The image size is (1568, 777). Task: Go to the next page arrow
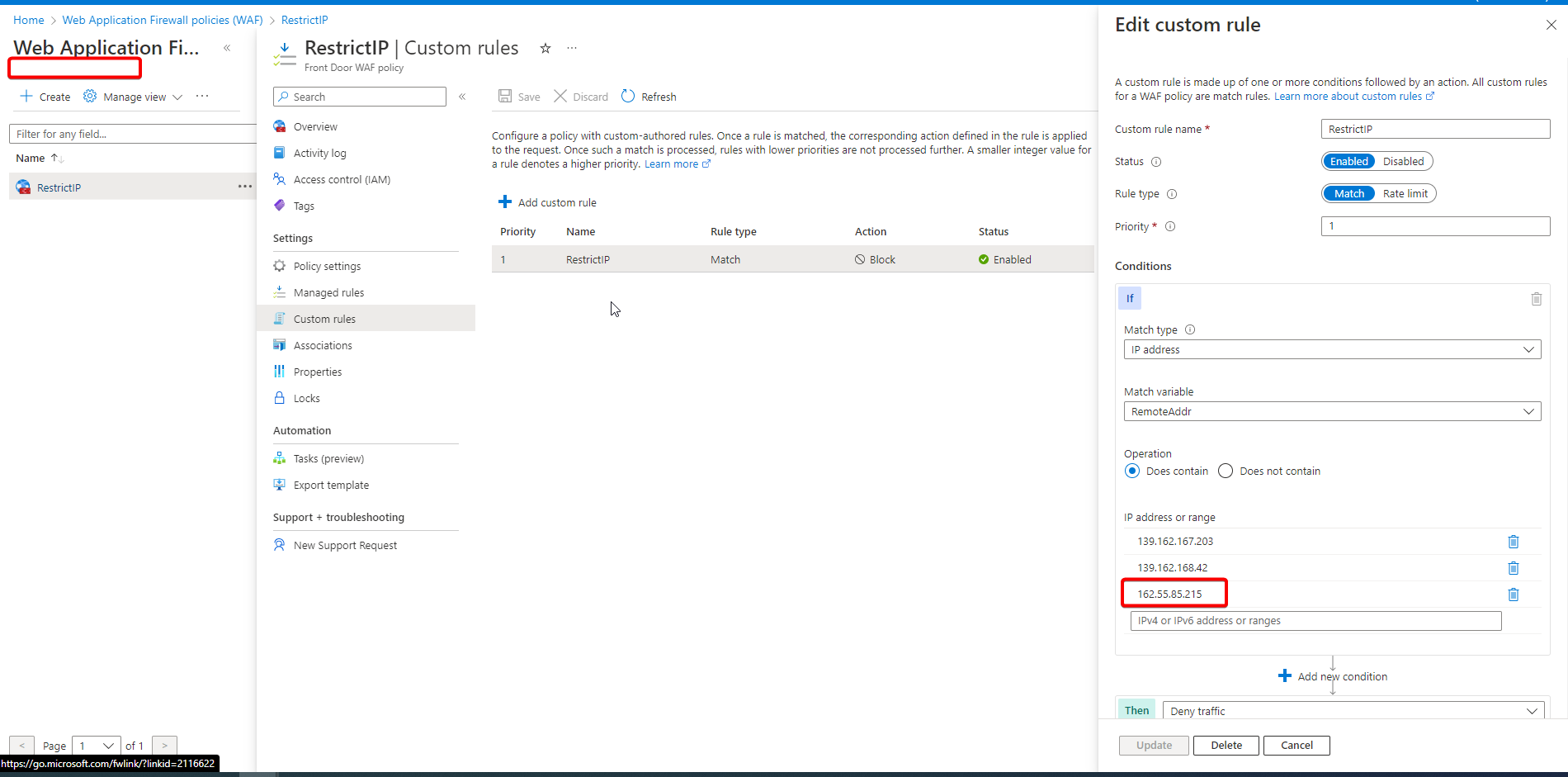tap(164, 746)
